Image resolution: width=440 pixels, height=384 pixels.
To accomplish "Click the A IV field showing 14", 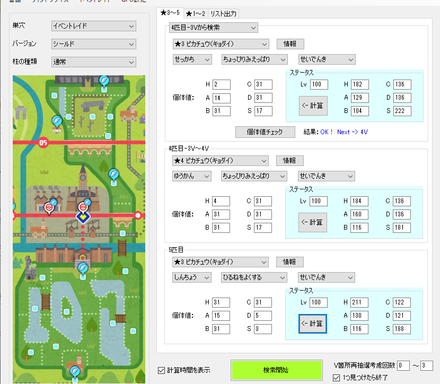I will click(221, 98).
